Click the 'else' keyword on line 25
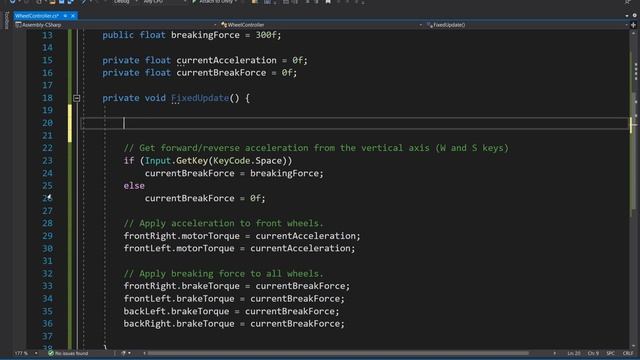The image size is (640, 360). coord(134,186)
